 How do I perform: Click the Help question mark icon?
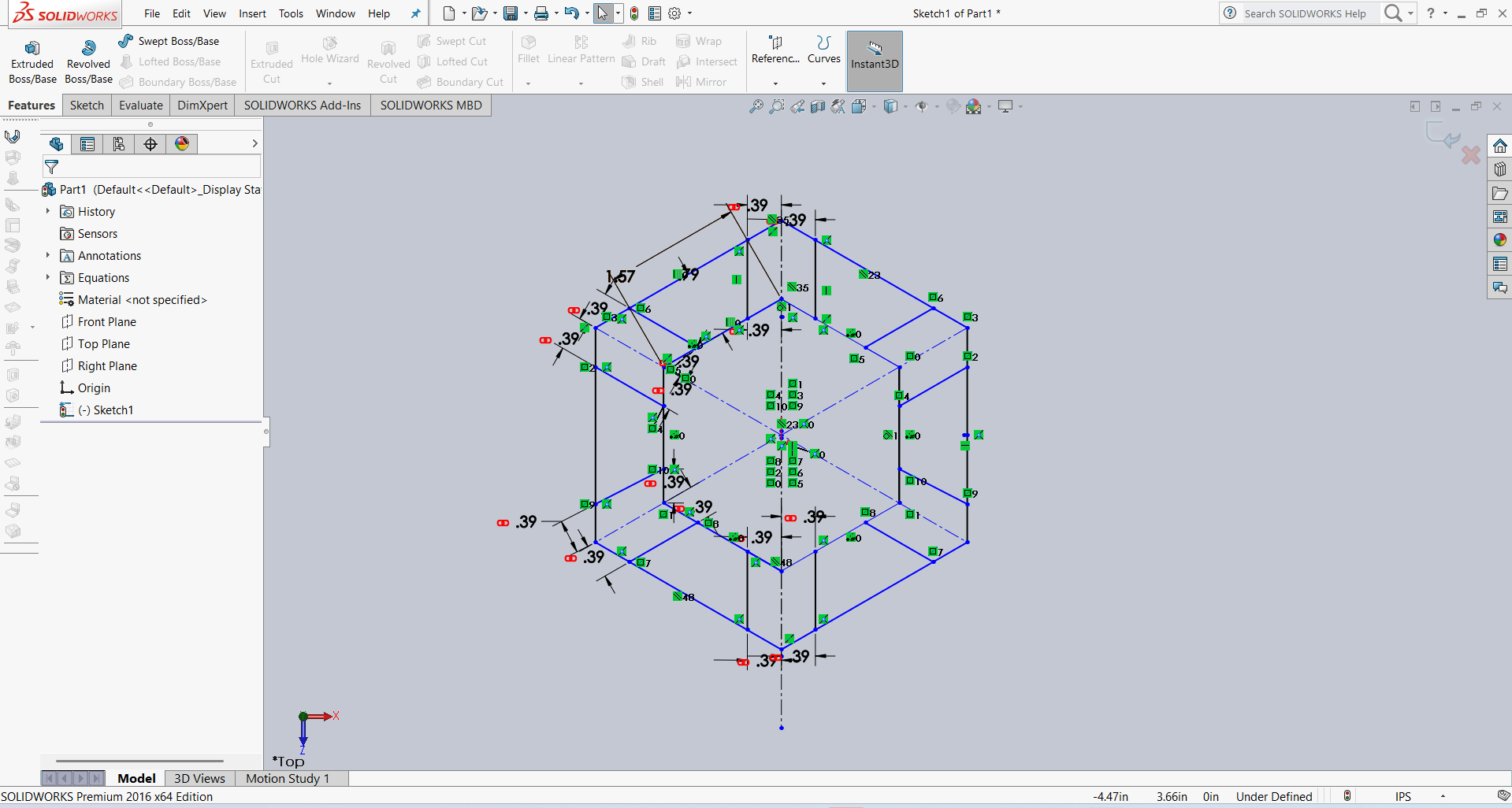click(1431, 13)
